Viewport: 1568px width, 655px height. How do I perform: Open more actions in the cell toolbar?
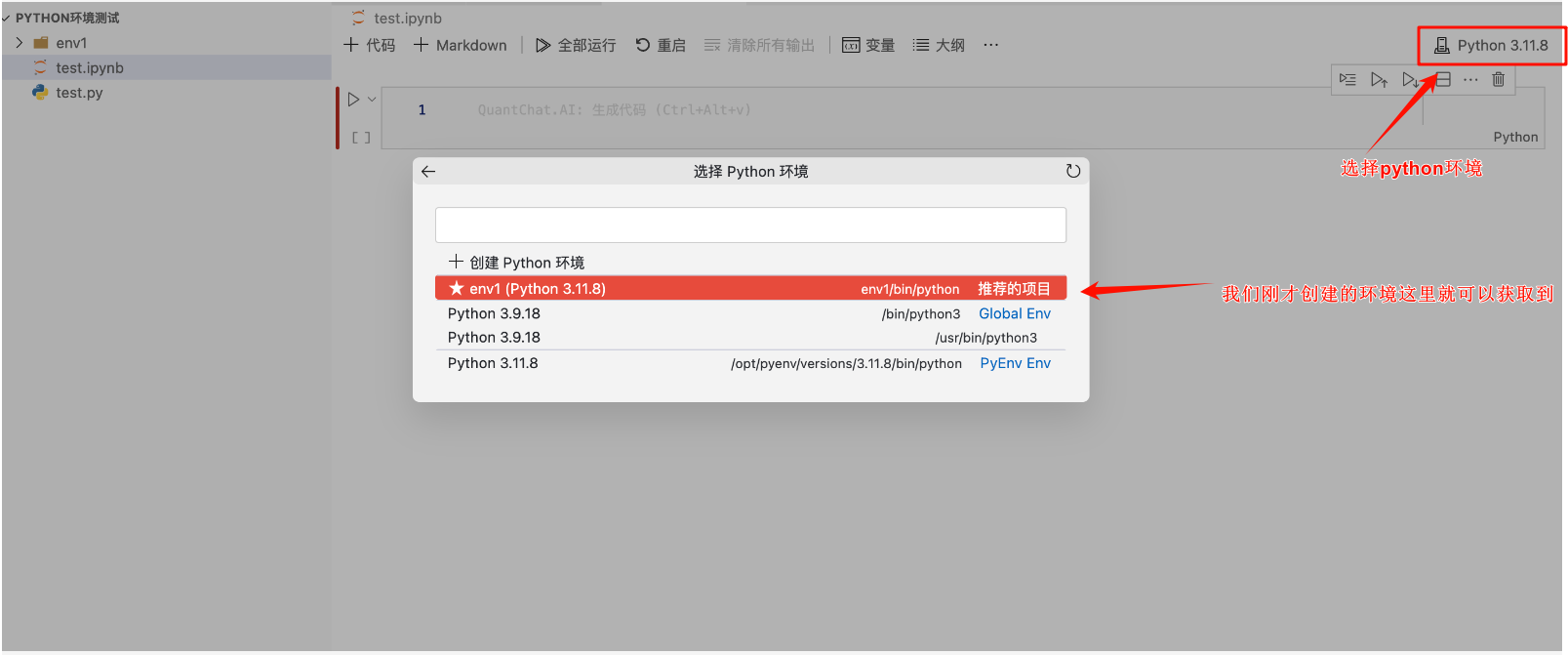[1470, 80]
